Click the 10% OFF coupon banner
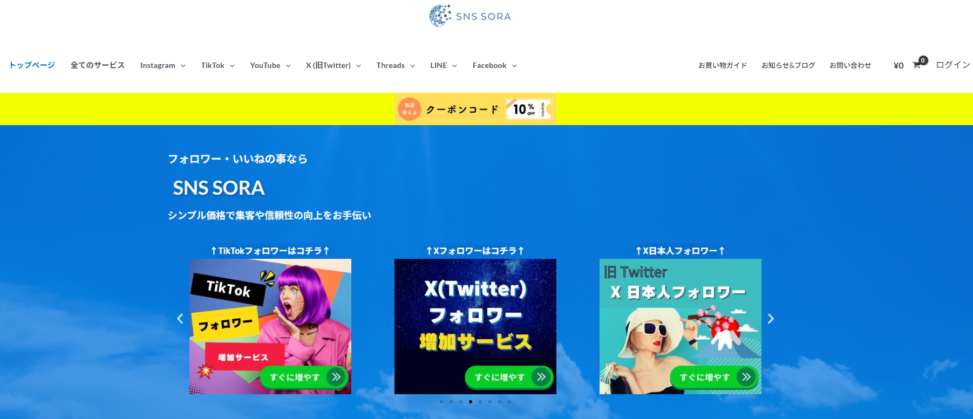This screenshot has width=973, height=419. pyautogui.click(x=475, y=109)
